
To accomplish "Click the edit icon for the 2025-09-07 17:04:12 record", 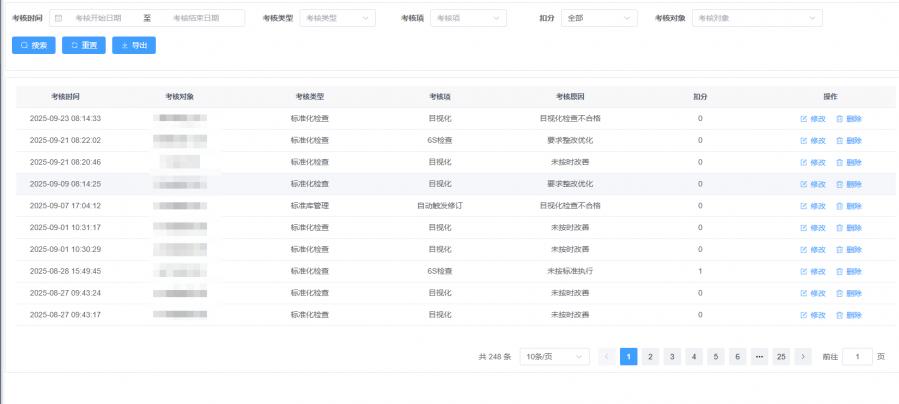I will (803, 206).
